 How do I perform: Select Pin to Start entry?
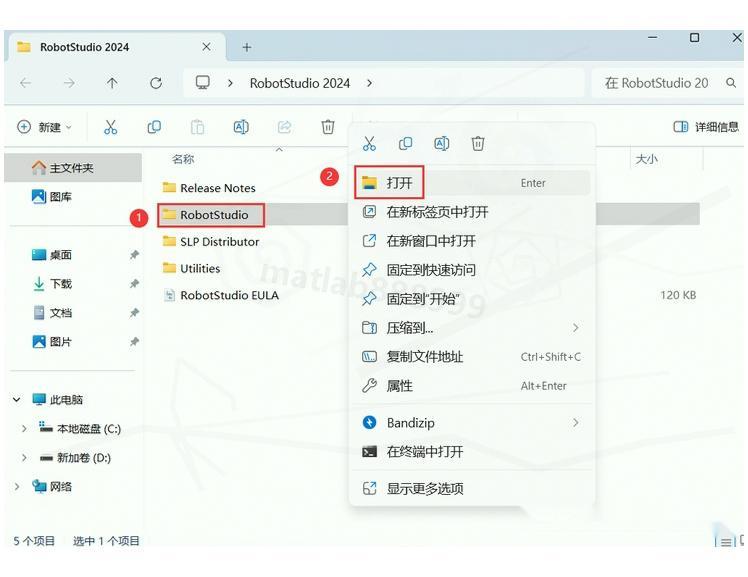pos(472,299)
